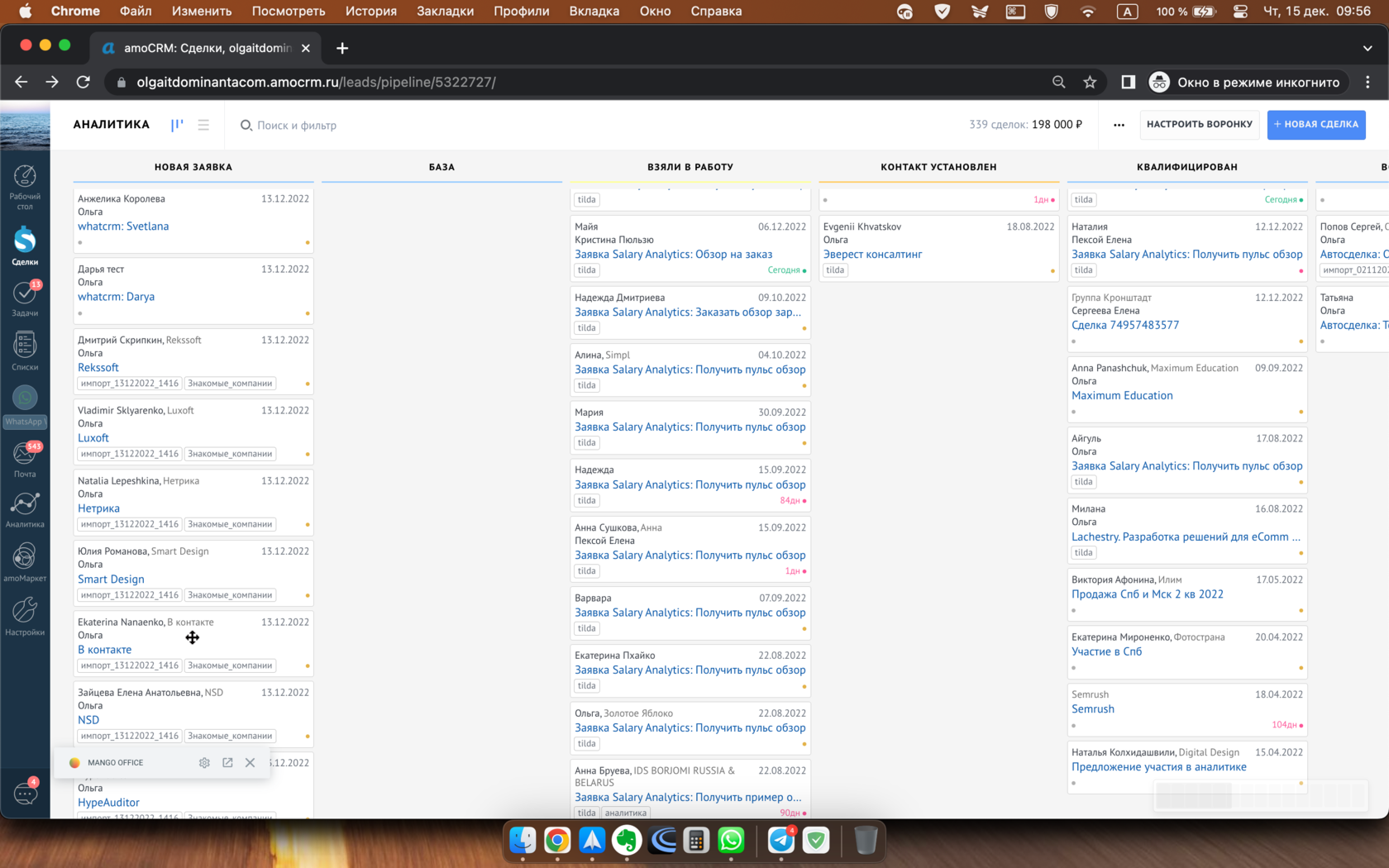Open a new browser tab

[342, 48]
